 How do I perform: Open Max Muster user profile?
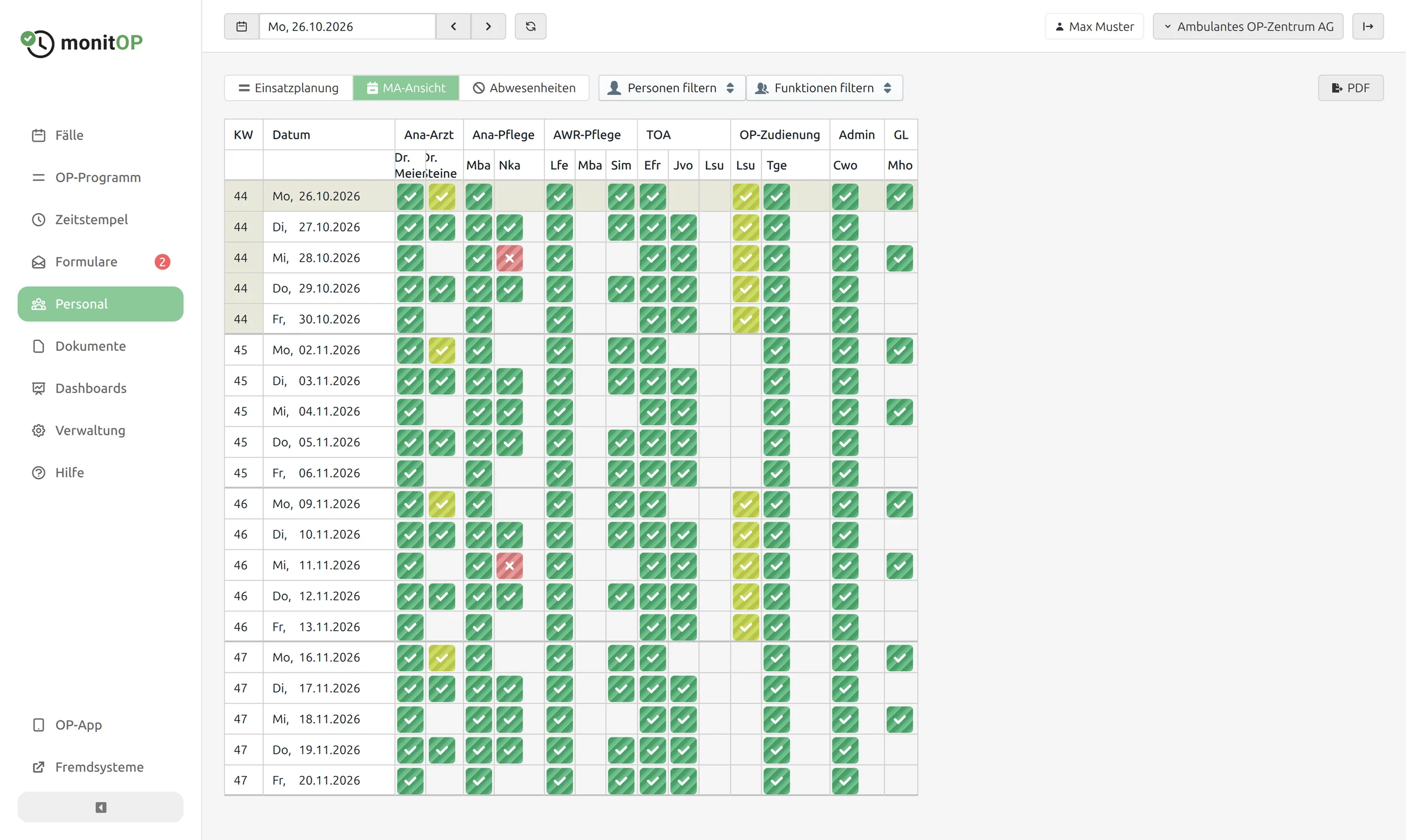pos(1094,26)
